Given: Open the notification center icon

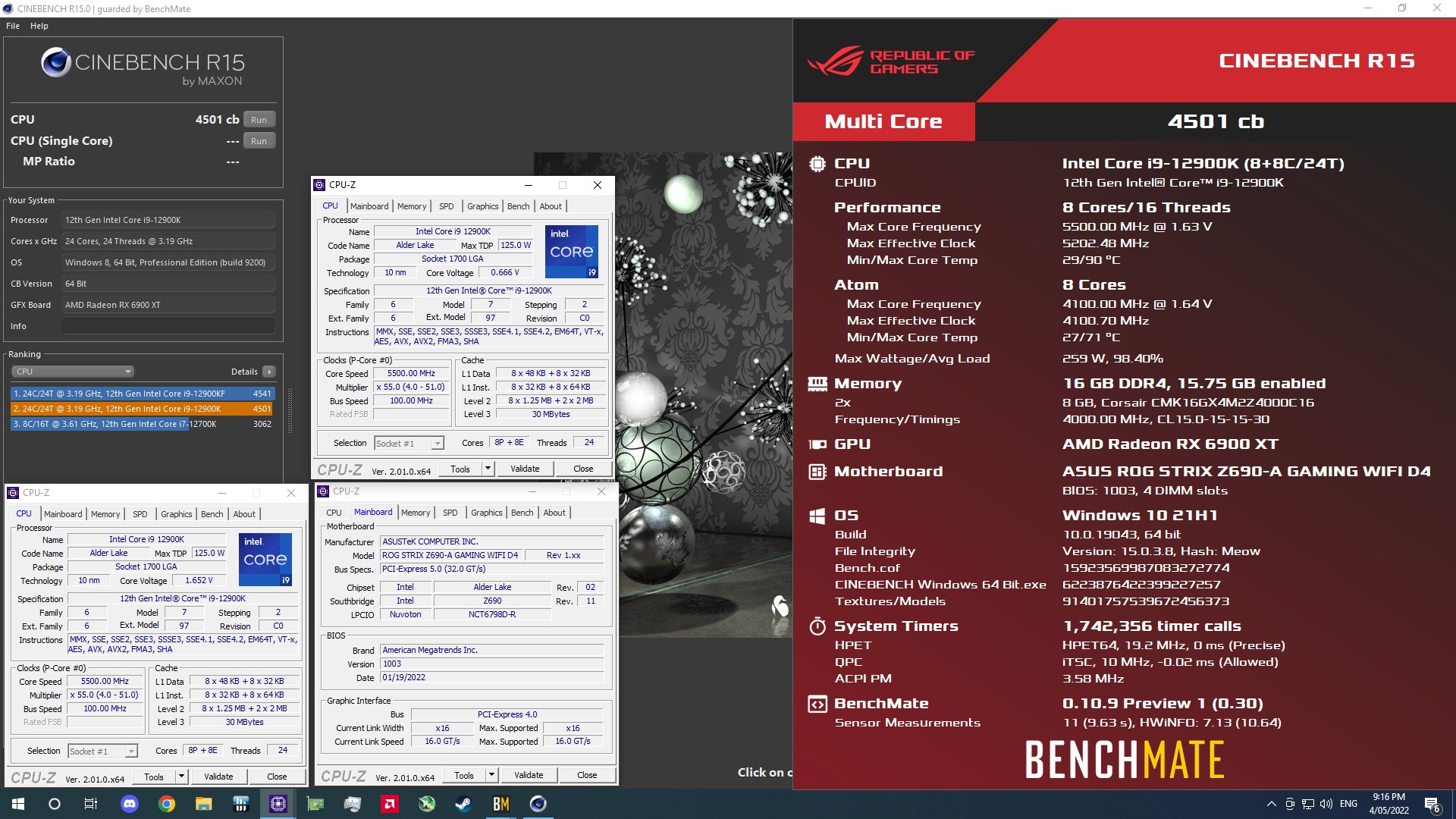Looking at the screenshot, I should point(1432,805).
